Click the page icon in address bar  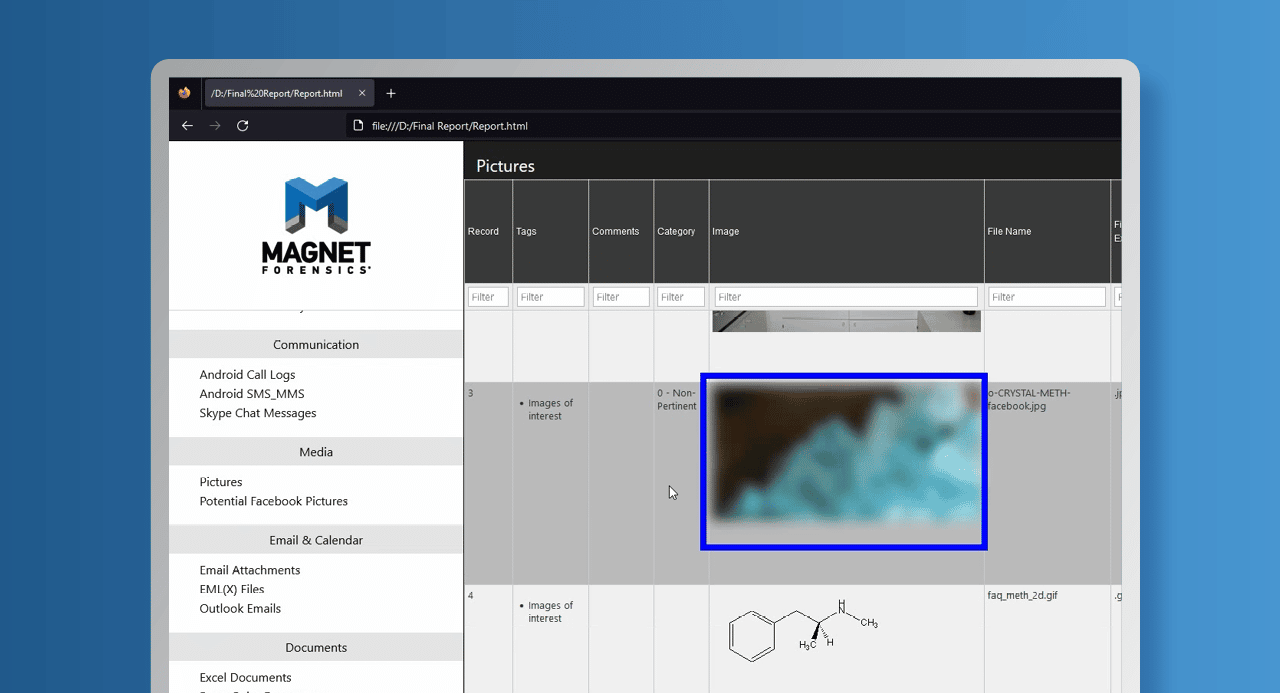point(358,126)
